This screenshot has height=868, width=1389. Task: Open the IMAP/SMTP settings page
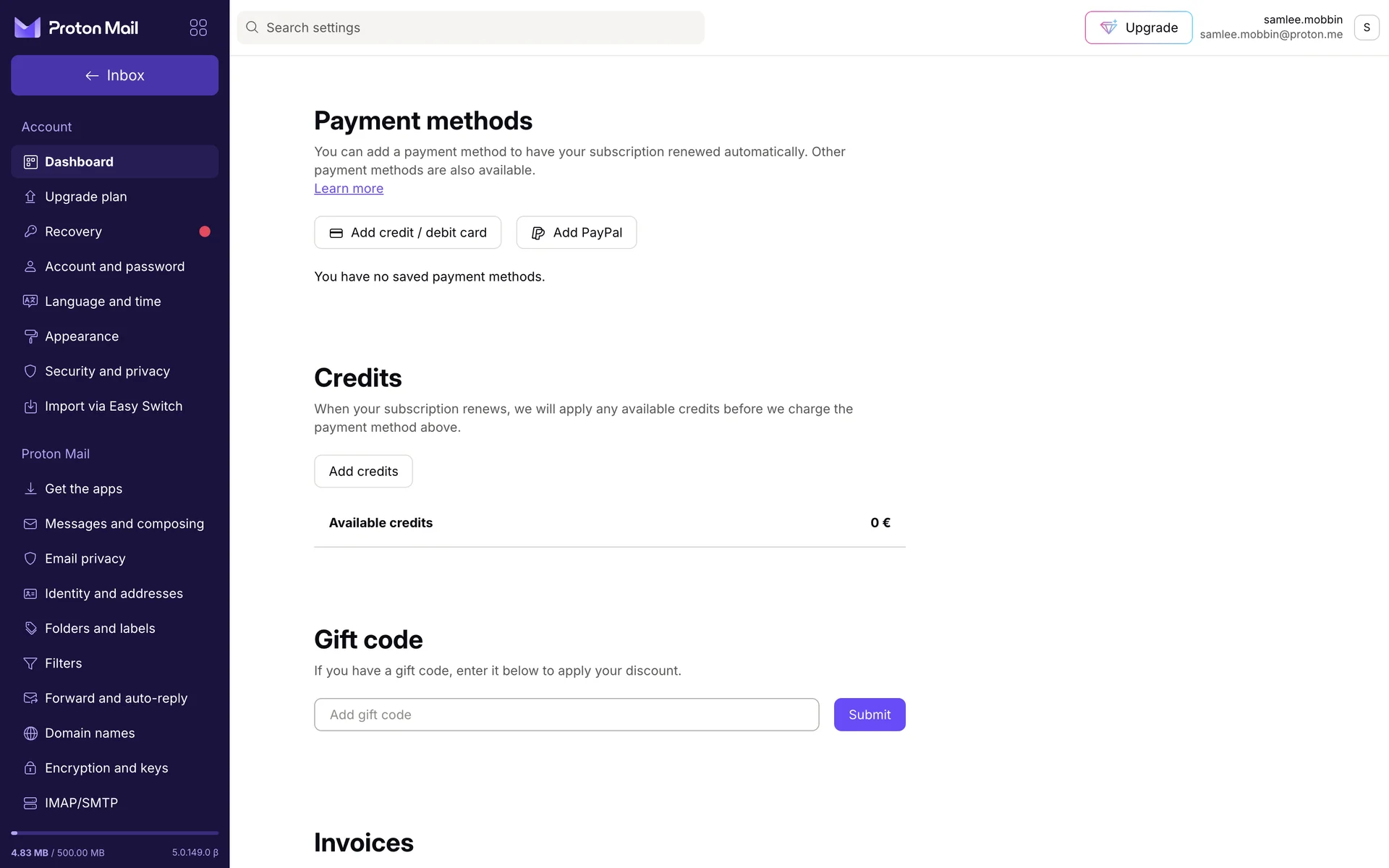tap(81, 803)
